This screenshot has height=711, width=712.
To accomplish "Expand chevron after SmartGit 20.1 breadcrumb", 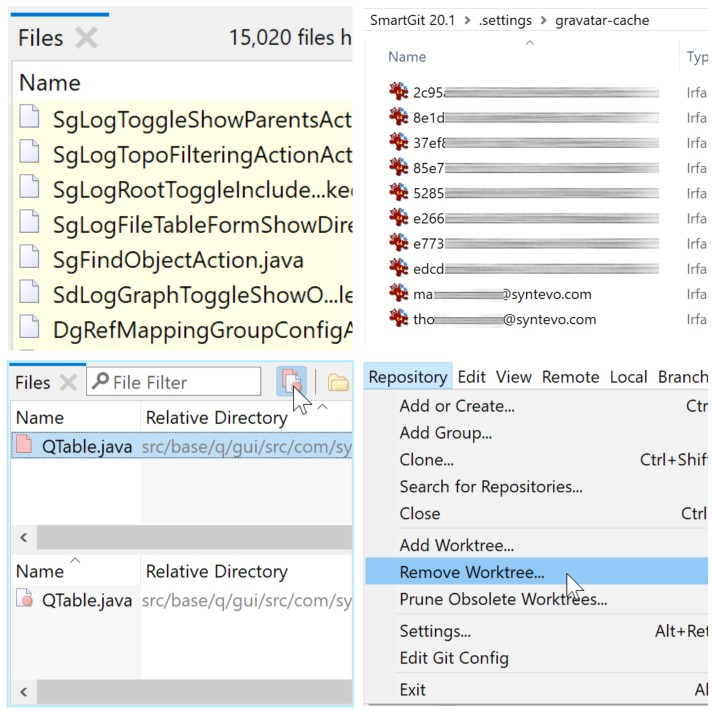I will pyautogui.click(x=467, y=20).
